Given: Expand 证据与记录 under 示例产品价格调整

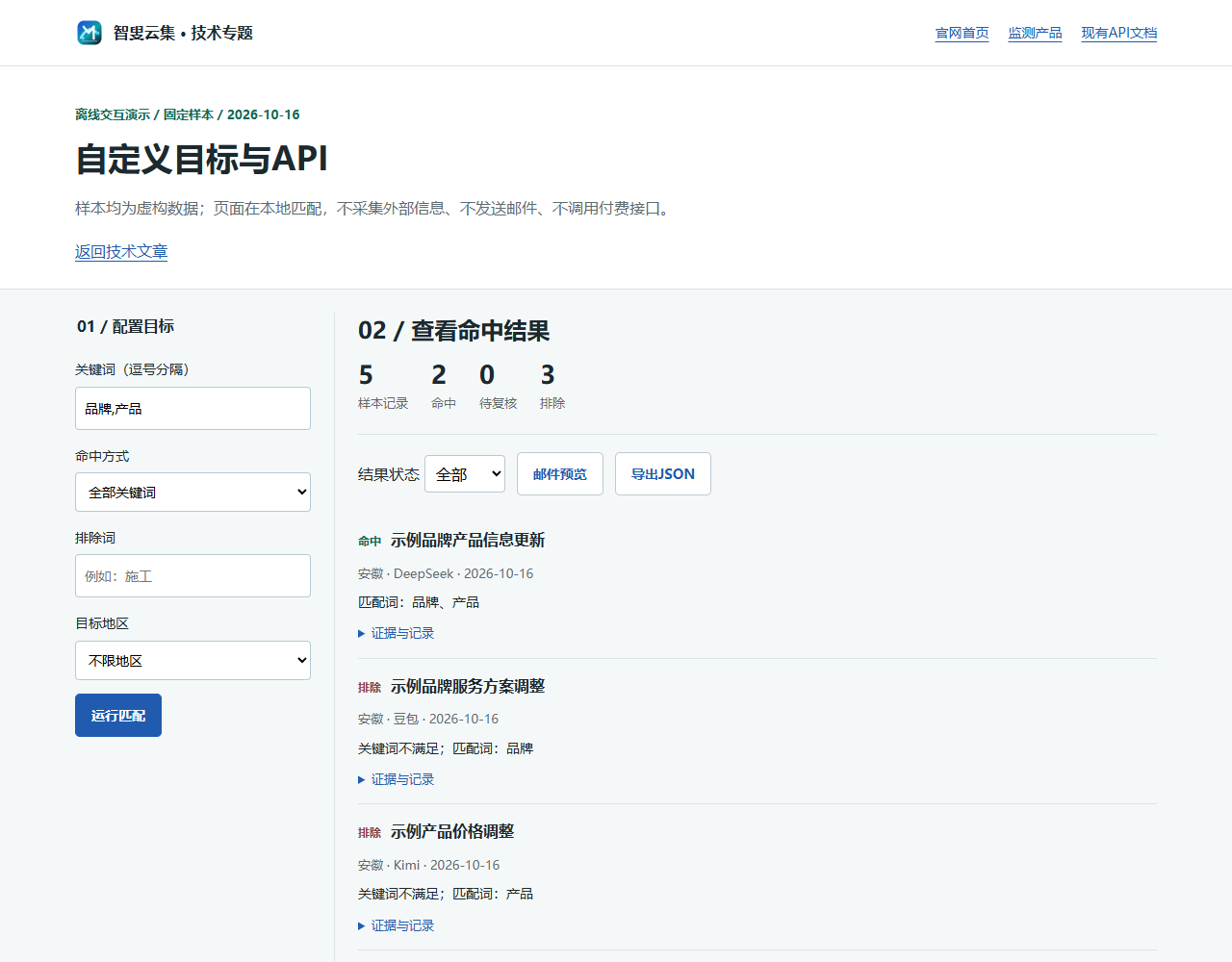Looking at the screenshot, I should (396, 925).
